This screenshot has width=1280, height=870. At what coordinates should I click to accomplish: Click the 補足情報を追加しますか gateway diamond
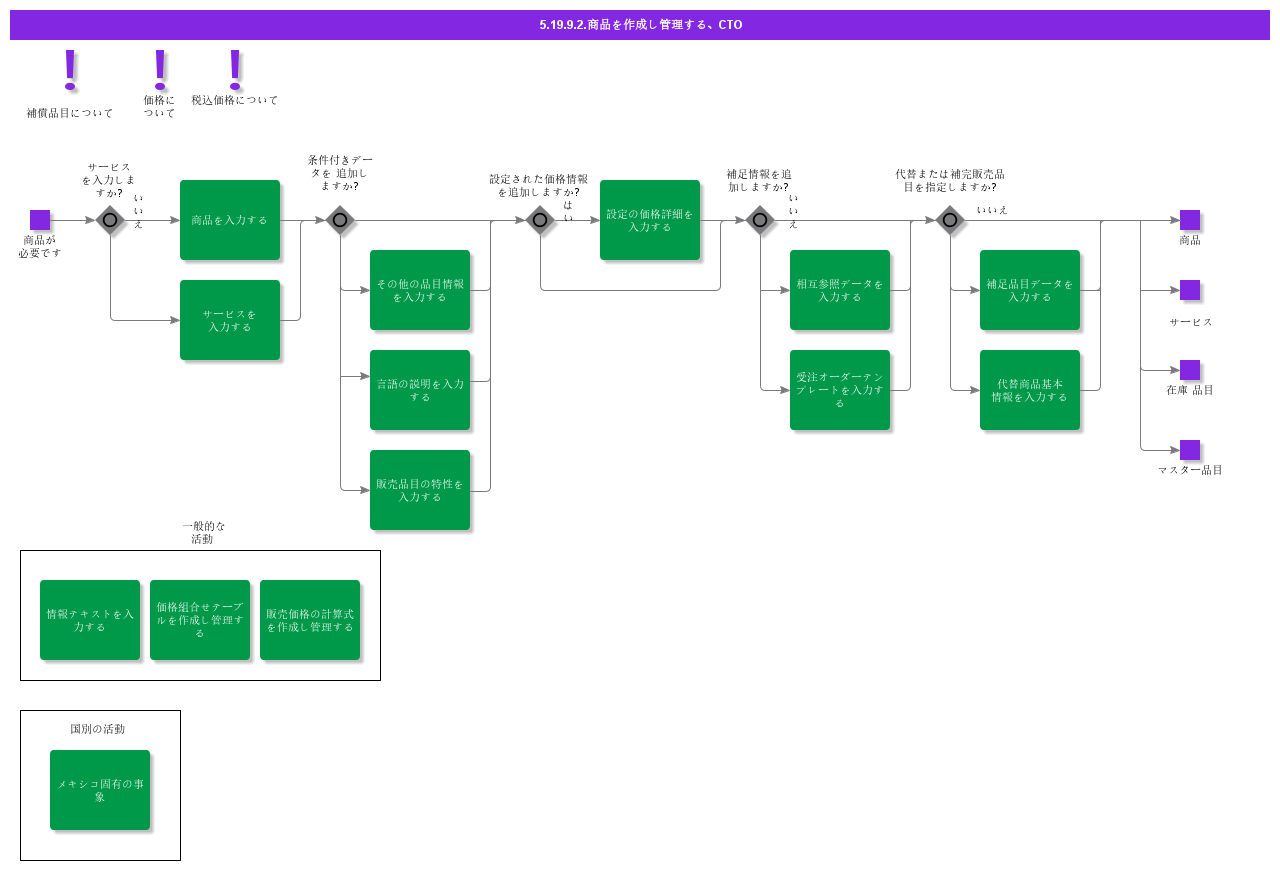pos(760,220)
